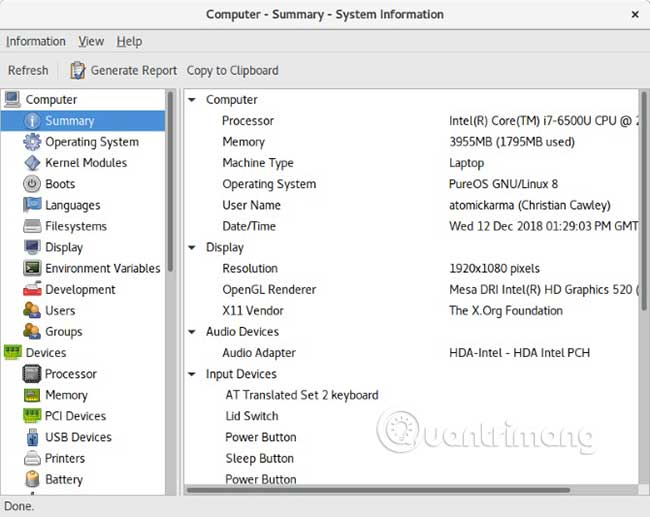Open the Information menu
The height and width of the screenshot is (517, 650).
click(36, 41)
